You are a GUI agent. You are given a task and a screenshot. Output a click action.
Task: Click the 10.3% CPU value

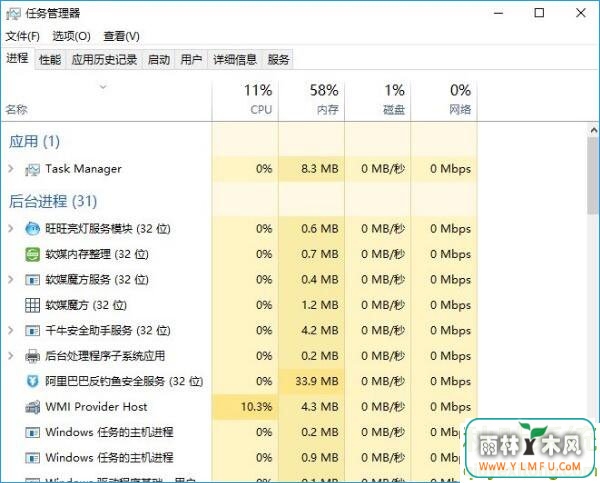(x=256, y=407)
